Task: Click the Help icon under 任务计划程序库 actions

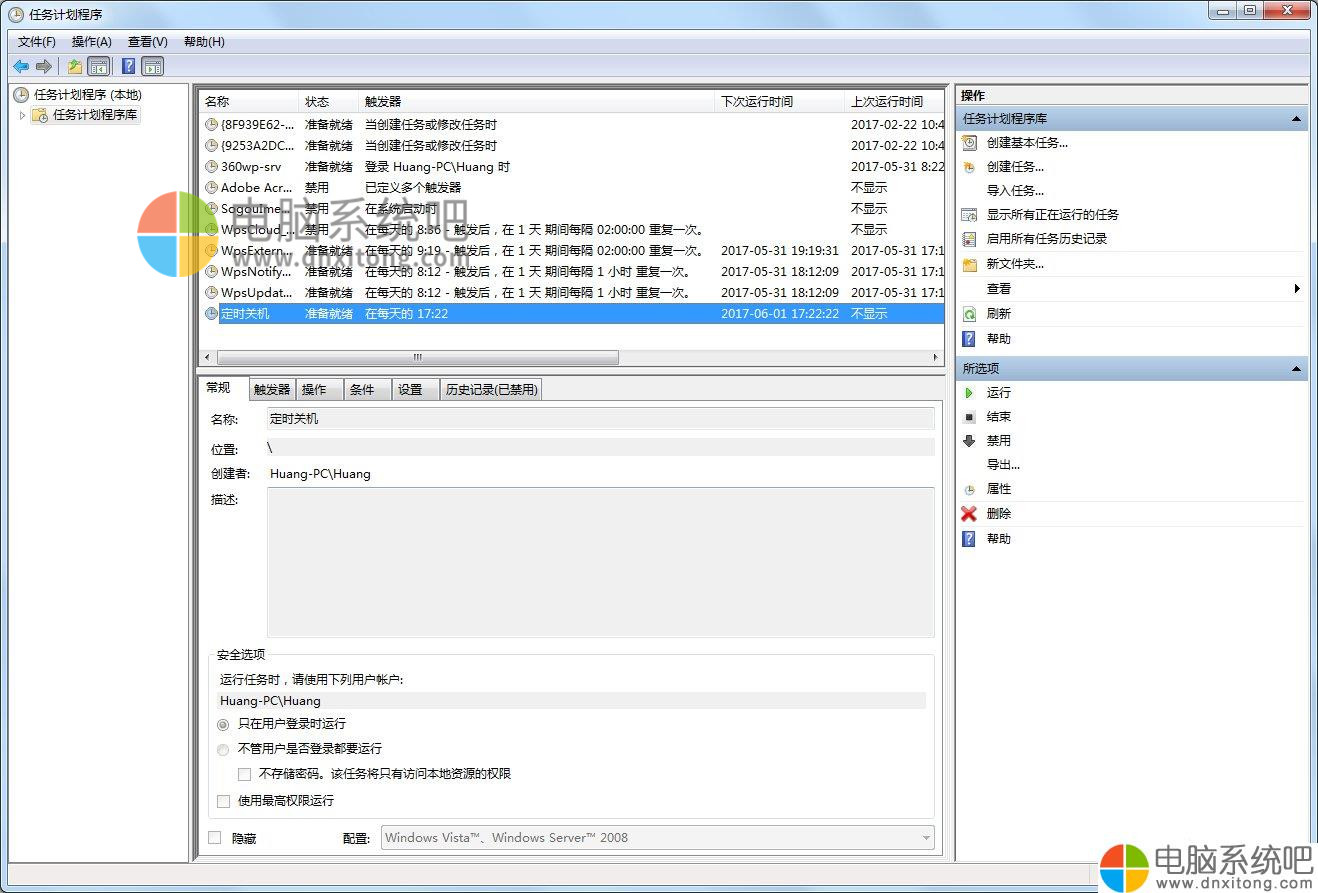Action: pos(968,339)
